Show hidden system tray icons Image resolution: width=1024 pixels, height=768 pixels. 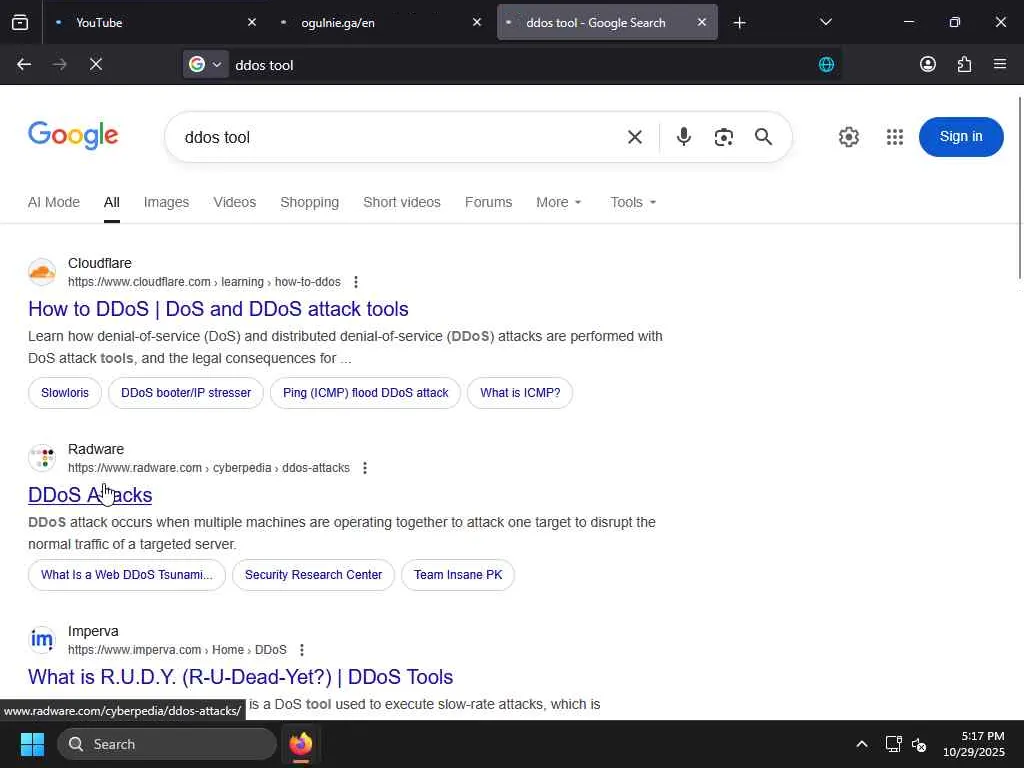coord(862,744)
